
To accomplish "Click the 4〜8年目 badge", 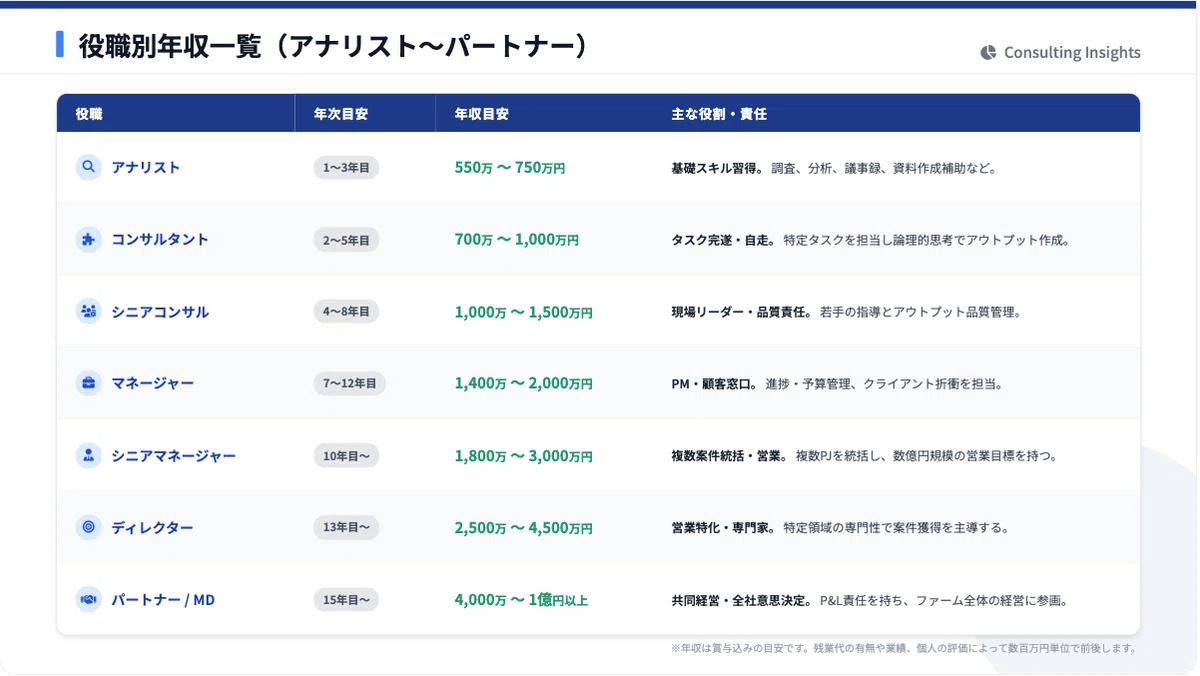I will [x=346, y=312].
